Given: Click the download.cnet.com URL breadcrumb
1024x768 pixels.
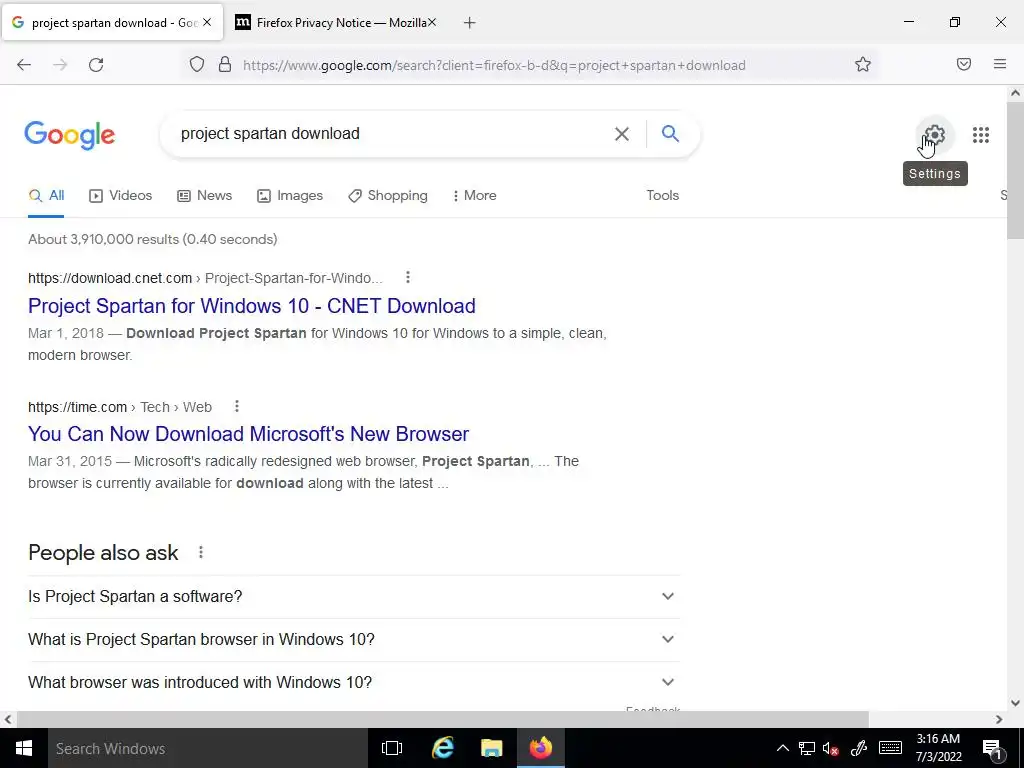Looking at the screenshot, I should click(205, 278).
